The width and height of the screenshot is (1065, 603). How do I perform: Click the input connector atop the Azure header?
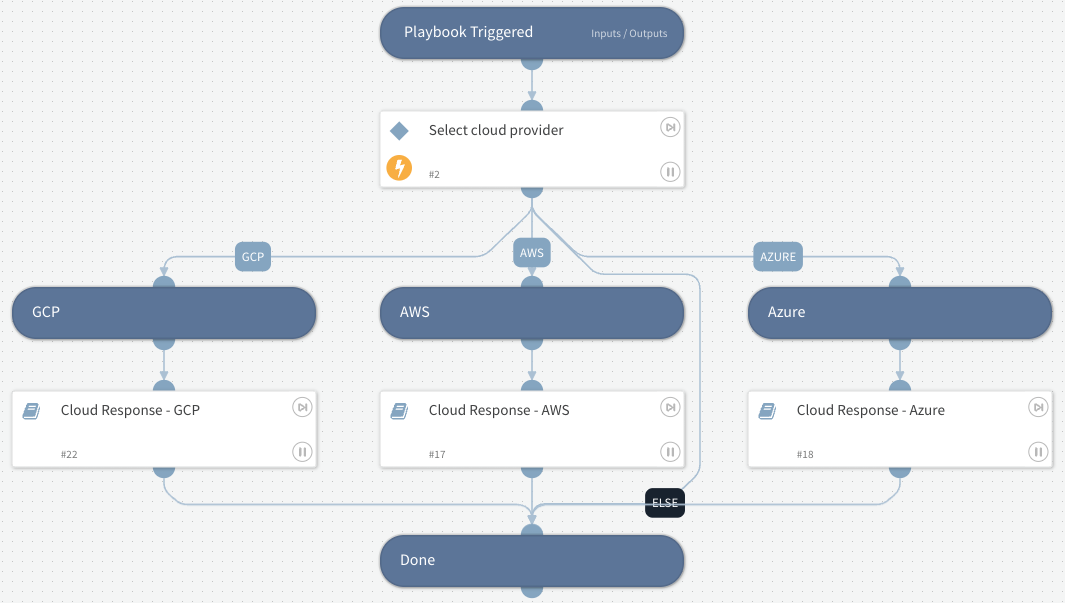900,282
